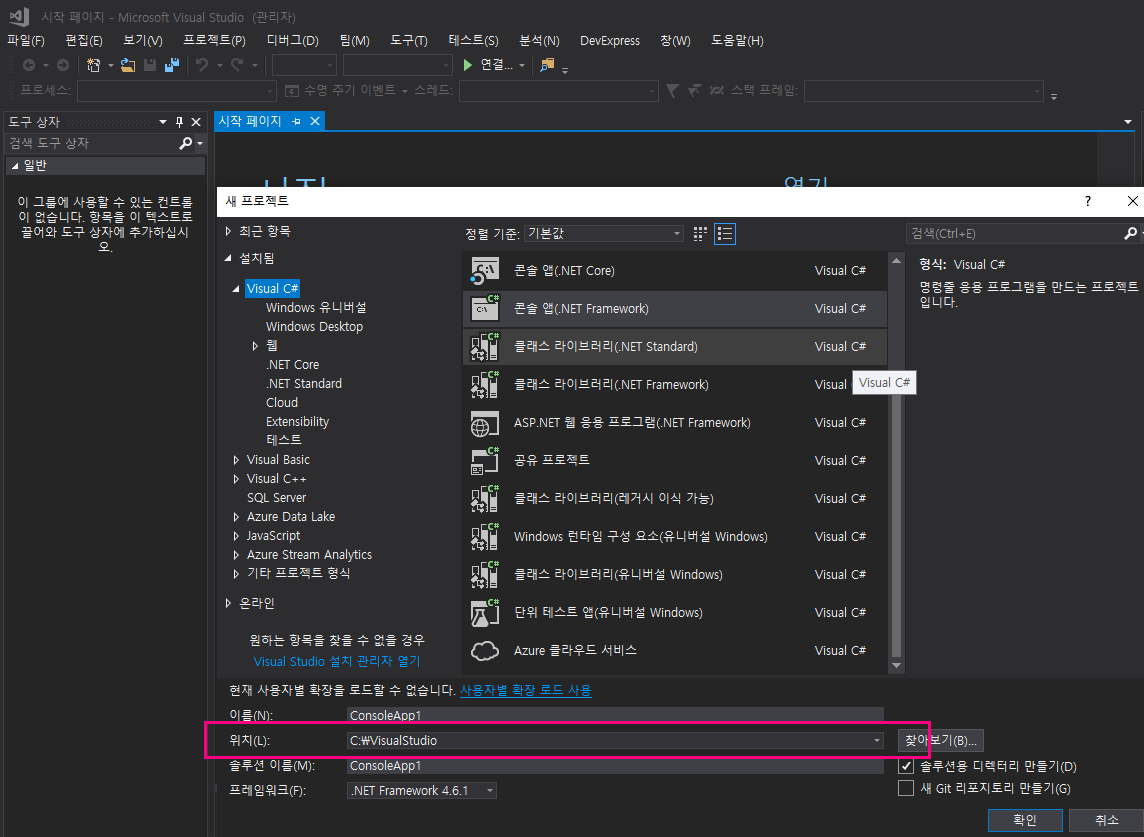Image resolution: width=1144 pixels, height=837 pixels.
Task: Expand the 웹 tree node
Action: (255, 346)
